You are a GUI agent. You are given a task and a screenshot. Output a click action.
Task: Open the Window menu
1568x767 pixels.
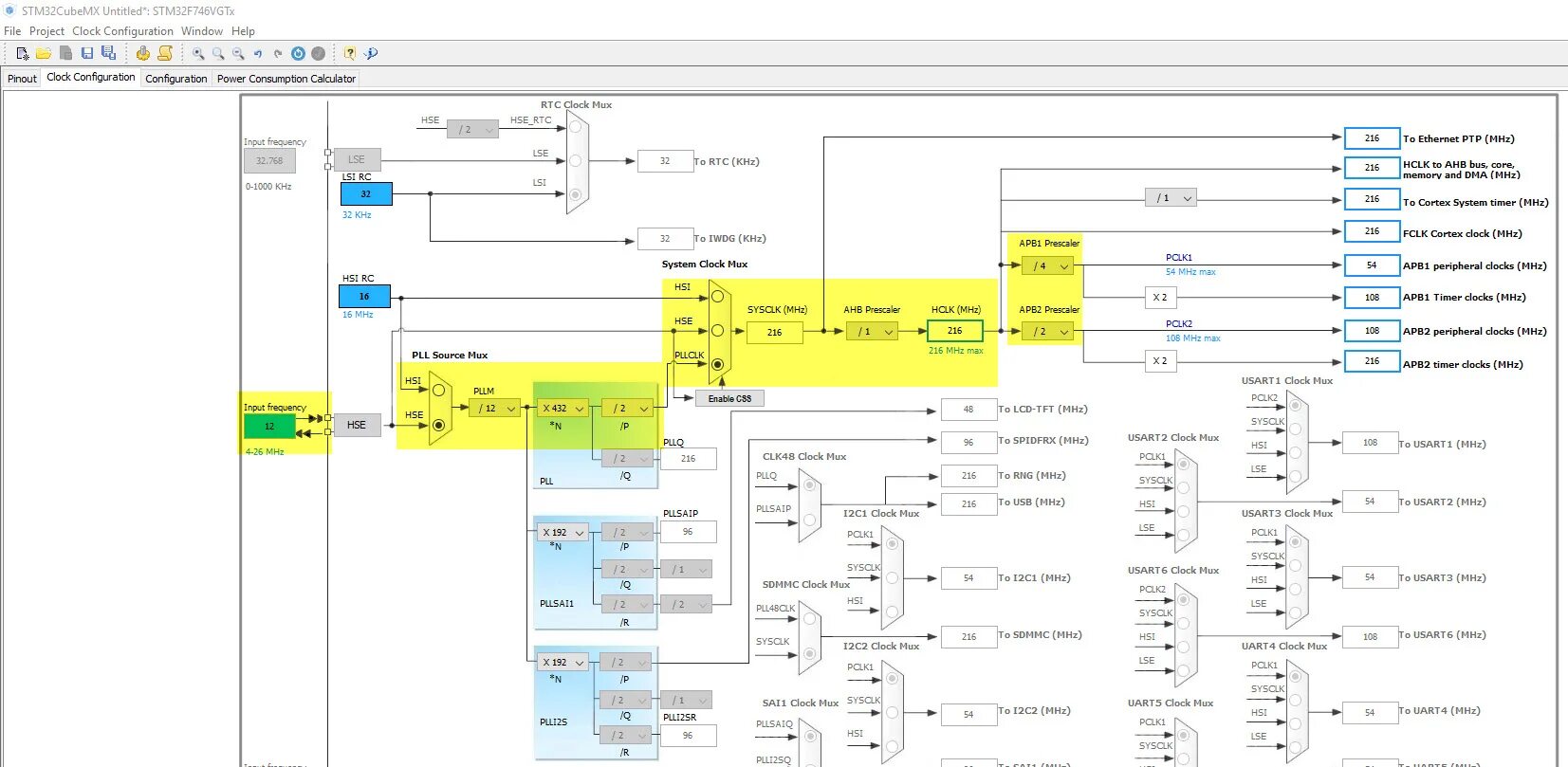point(202,30)
